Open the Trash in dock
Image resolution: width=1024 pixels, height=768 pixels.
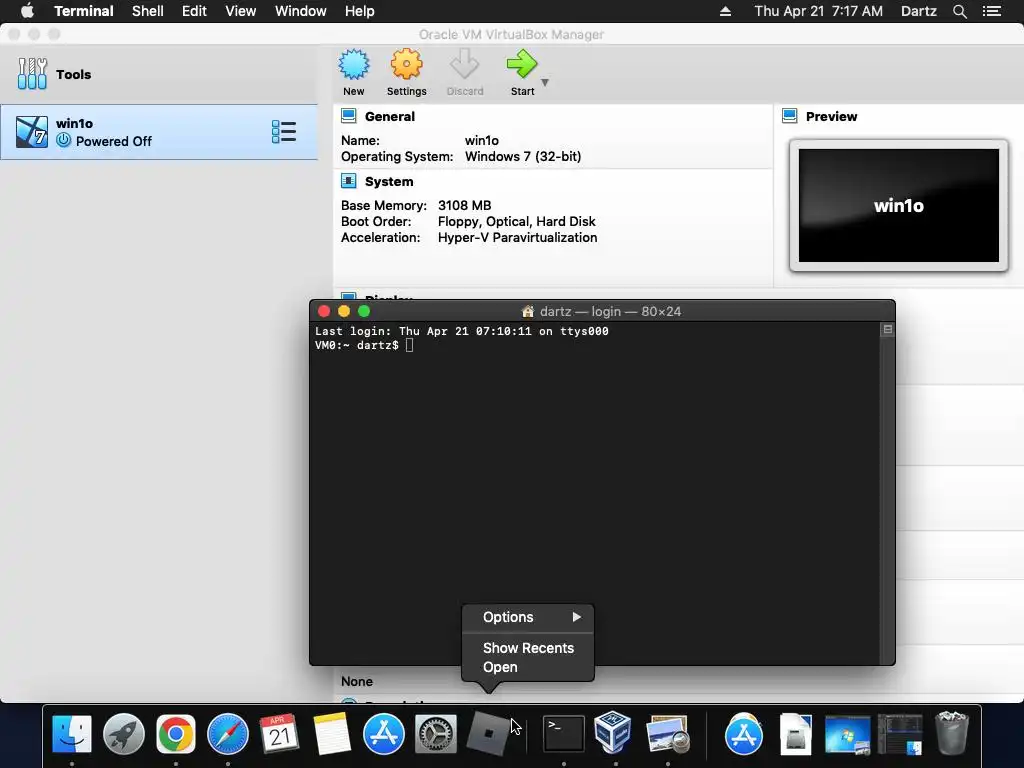pyautogui.click(x=952, y=733)
